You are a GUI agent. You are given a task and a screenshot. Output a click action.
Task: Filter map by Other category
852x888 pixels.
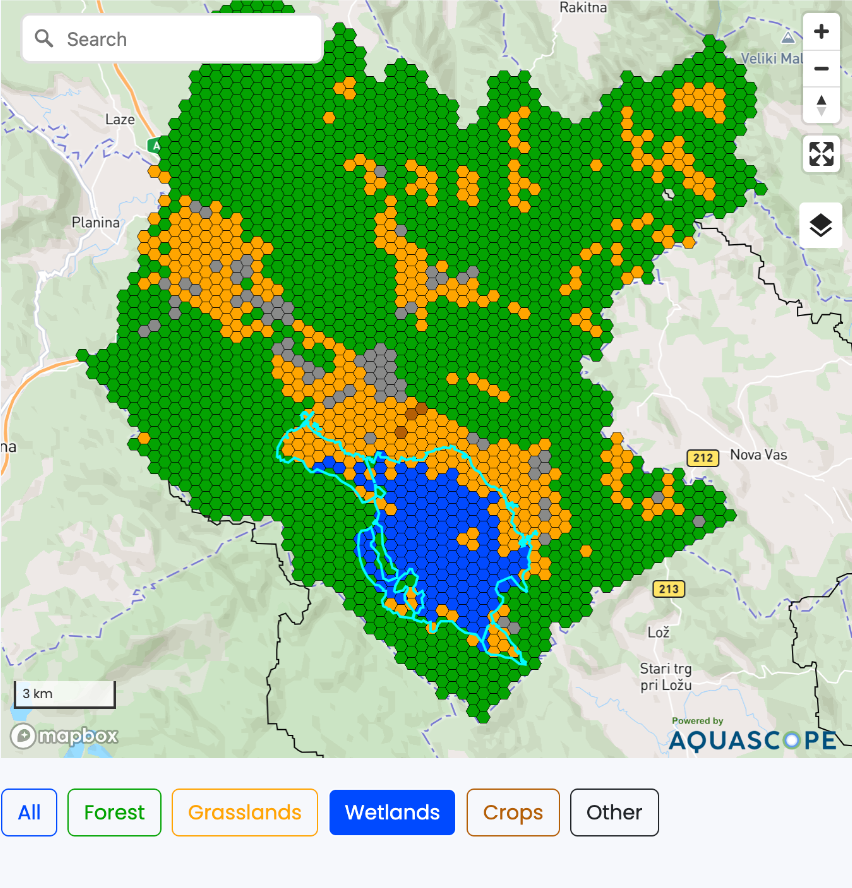(x=614, y=812)
